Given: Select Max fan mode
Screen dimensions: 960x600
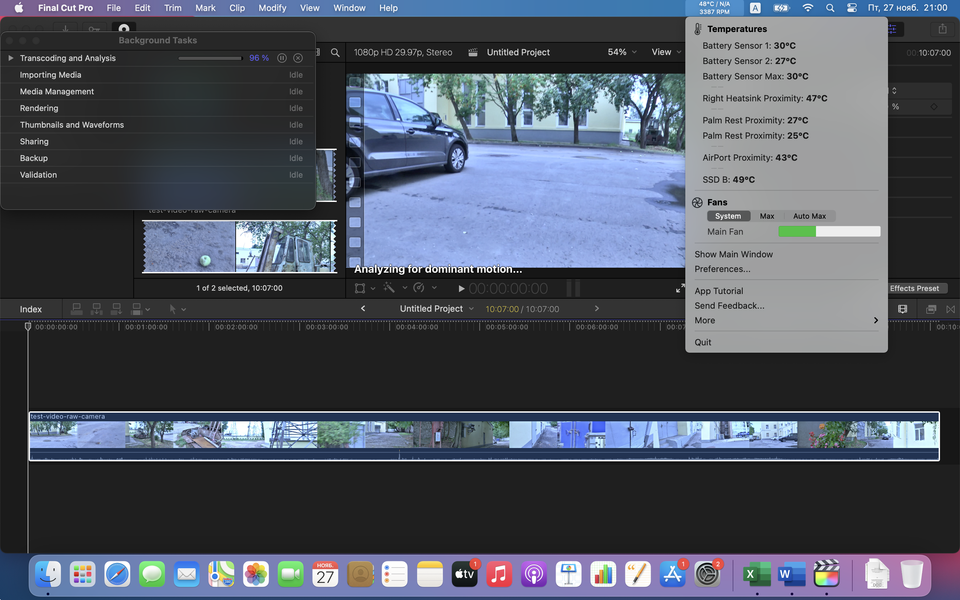Looking at the screenshot, I should (767, 216).
